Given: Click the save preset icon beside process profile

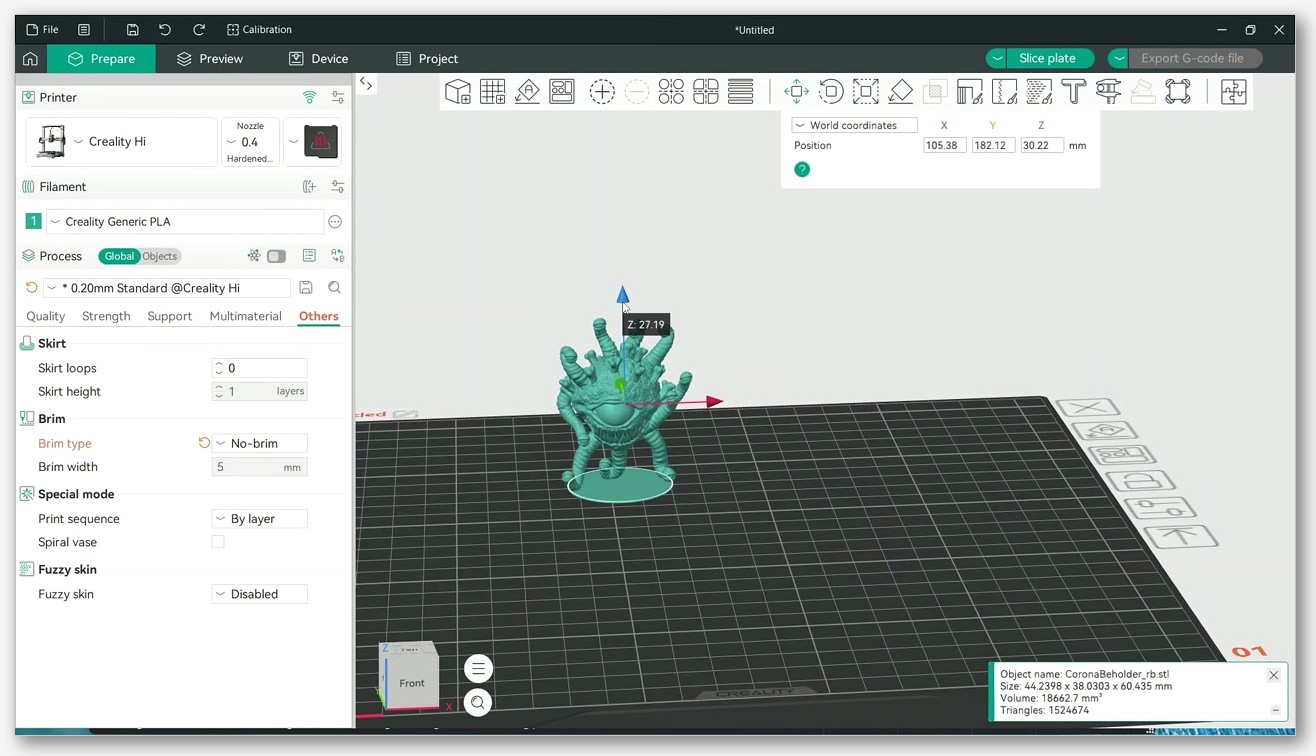Looking at the screenshot, I should (306, 288).
